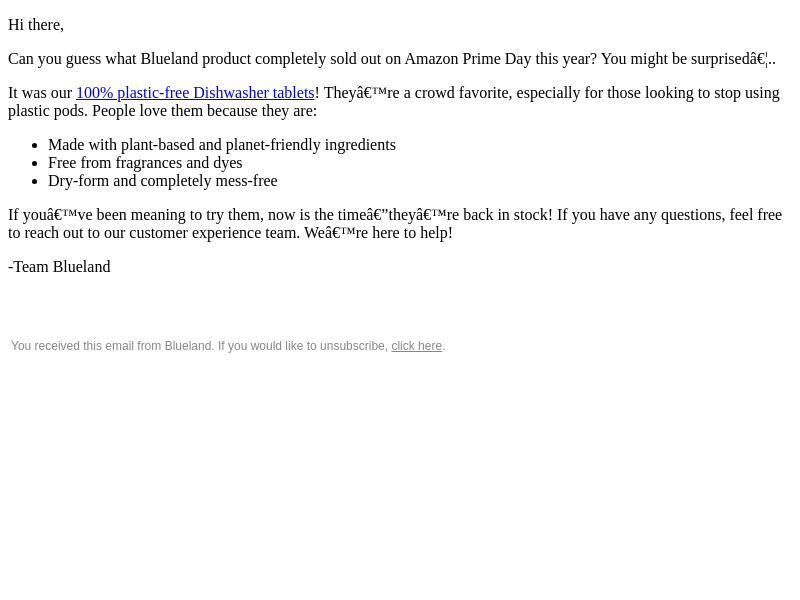The image size is (800, 600).
Task: Click the 'Hi there,' greeting text
Action: pos(36,25)
